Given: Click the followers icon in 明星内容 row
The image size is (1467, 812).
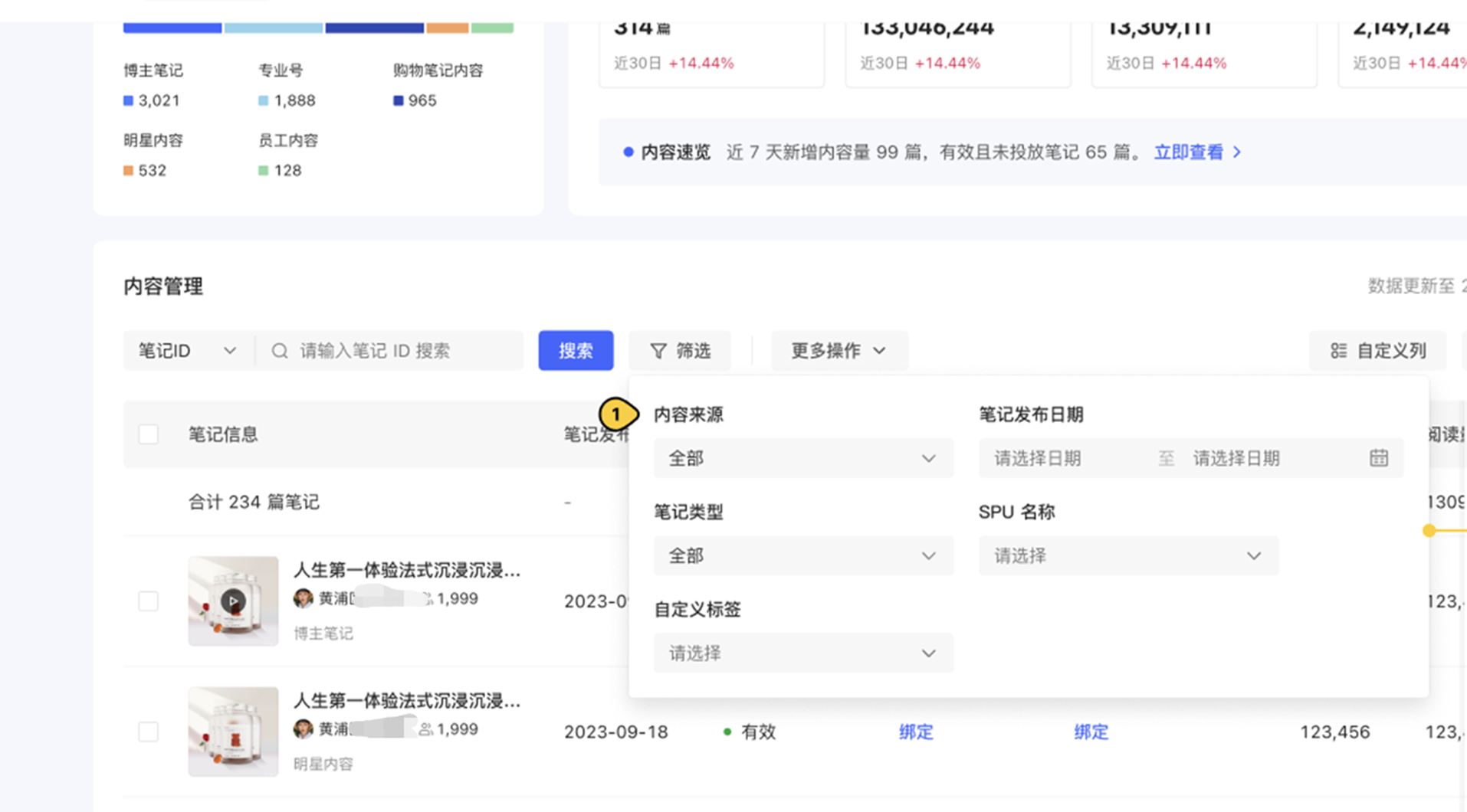Looking at the screenshot, I should pos(425,729).
